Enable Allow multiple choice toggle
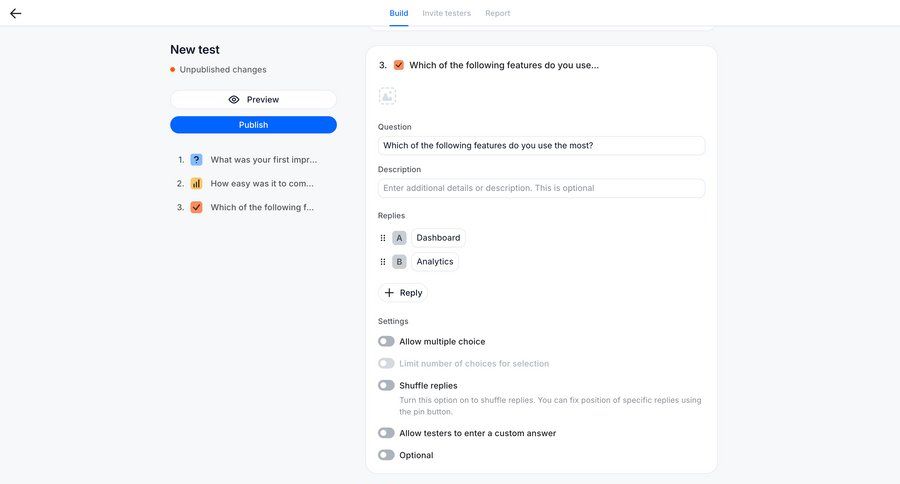900x484 pixels. [386, 342]
